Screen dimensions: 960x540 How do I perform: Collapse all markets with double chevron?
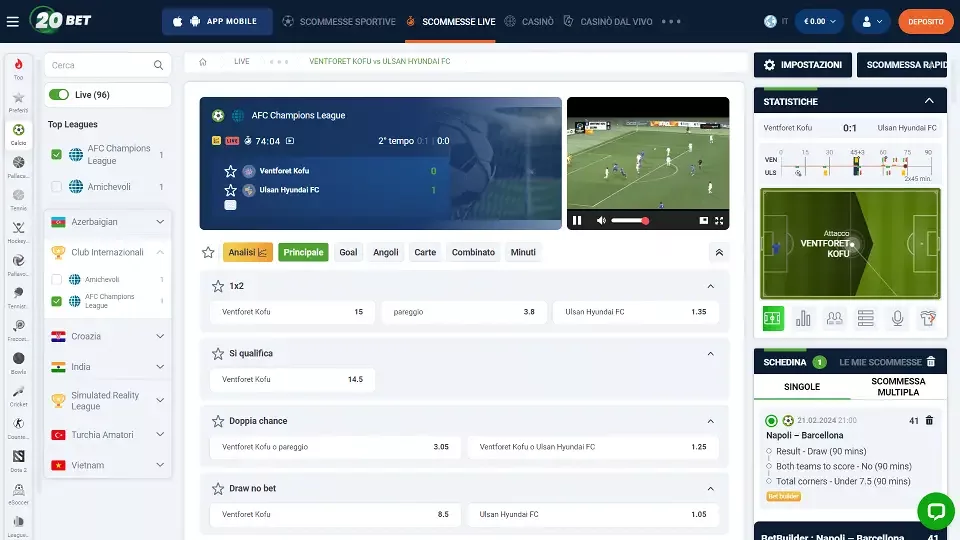click(719, 252)
